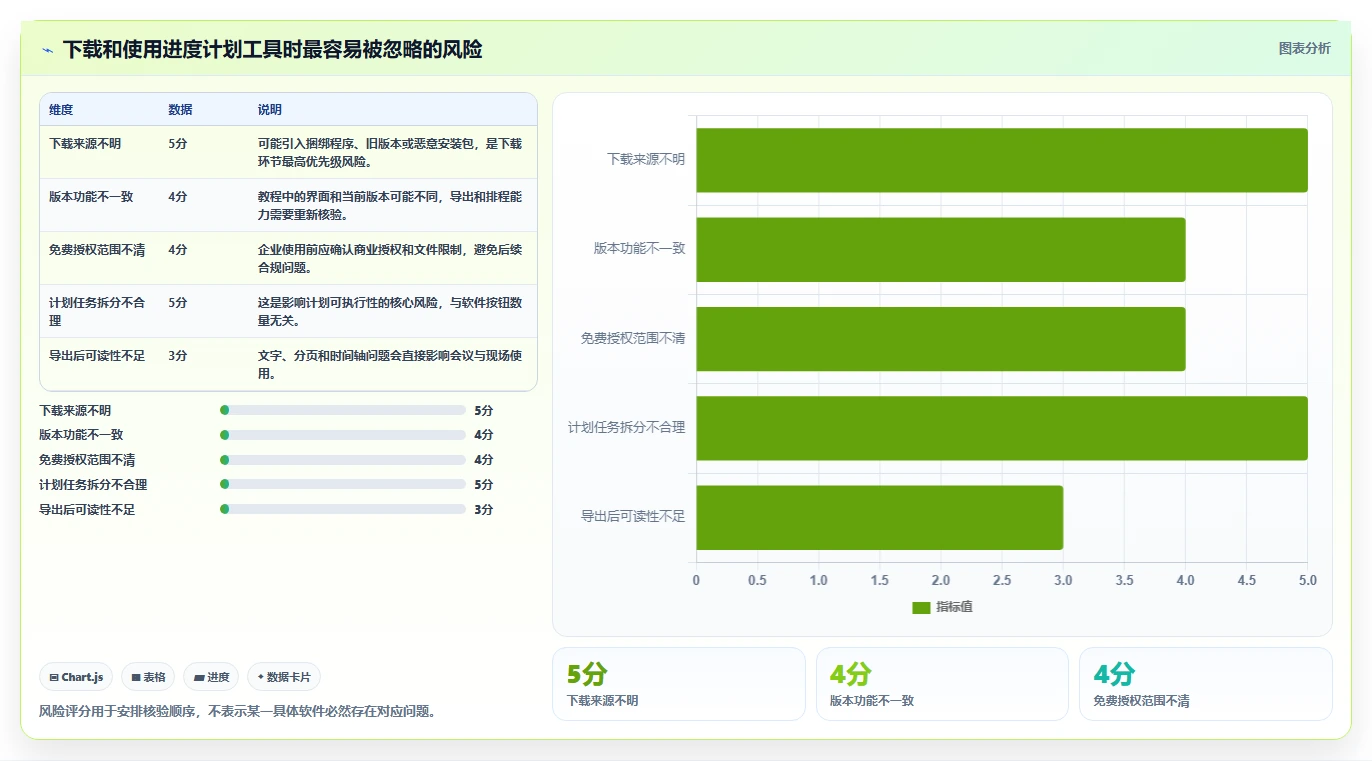
Task: Click the 下载来源不明 chart axis label
Action: click(646, 160)
